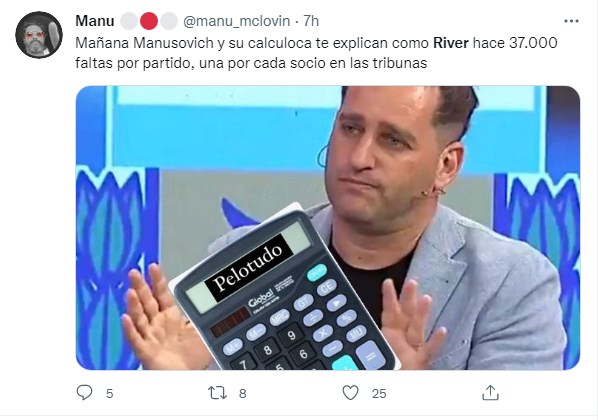This screenshot has height=420, width=598.
Task: Click the Pelotudo calculator display in image
Action: (248, 268)
